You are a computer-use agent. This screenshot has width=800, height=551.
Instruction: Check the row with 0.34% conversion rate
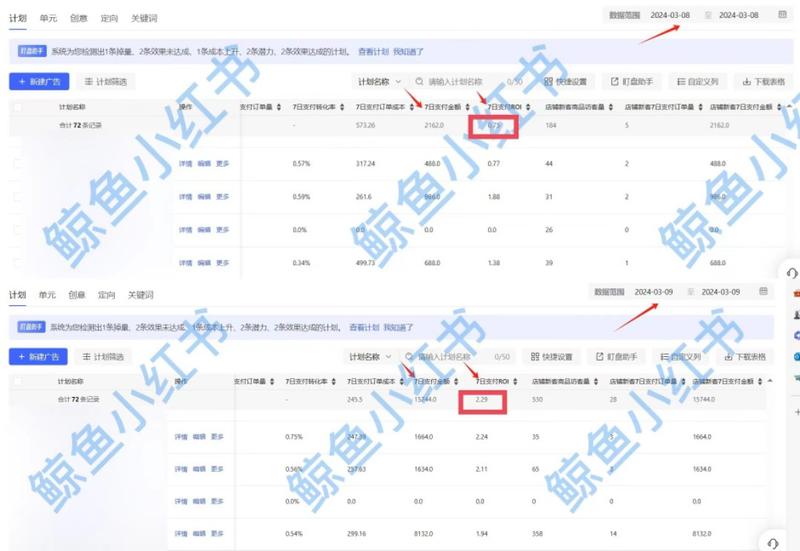point(18,263)
